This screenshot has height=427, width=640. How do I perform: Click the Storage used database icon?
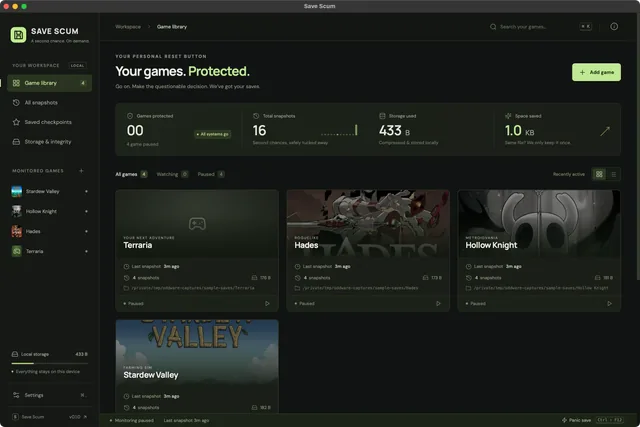pos(382,116)
